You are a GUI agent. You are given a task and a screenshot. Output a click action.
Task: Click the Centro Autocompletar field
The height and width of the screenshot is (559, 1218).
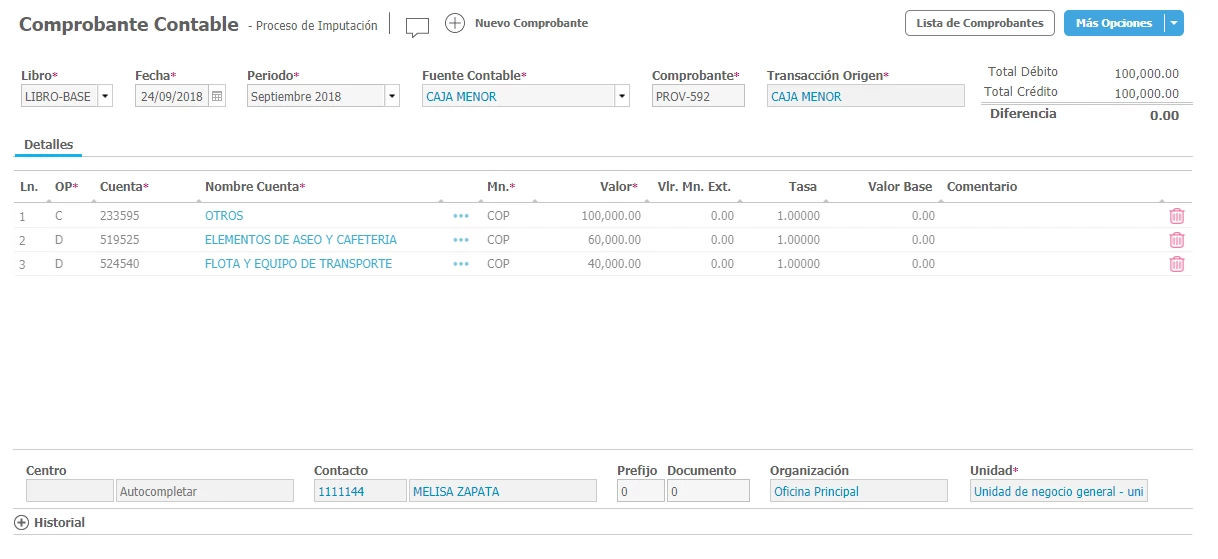tap(205, 491)
